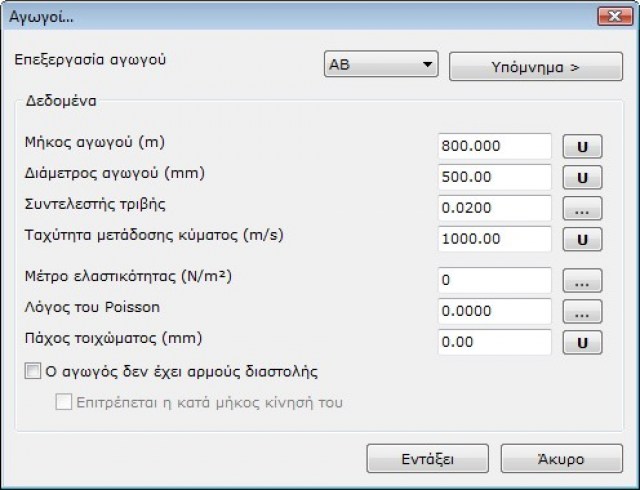Viewport: 640px width, 490px height.
Task: Click the Μήκος αγωγού field showing 800.000
Action: (x=494, y=146)
